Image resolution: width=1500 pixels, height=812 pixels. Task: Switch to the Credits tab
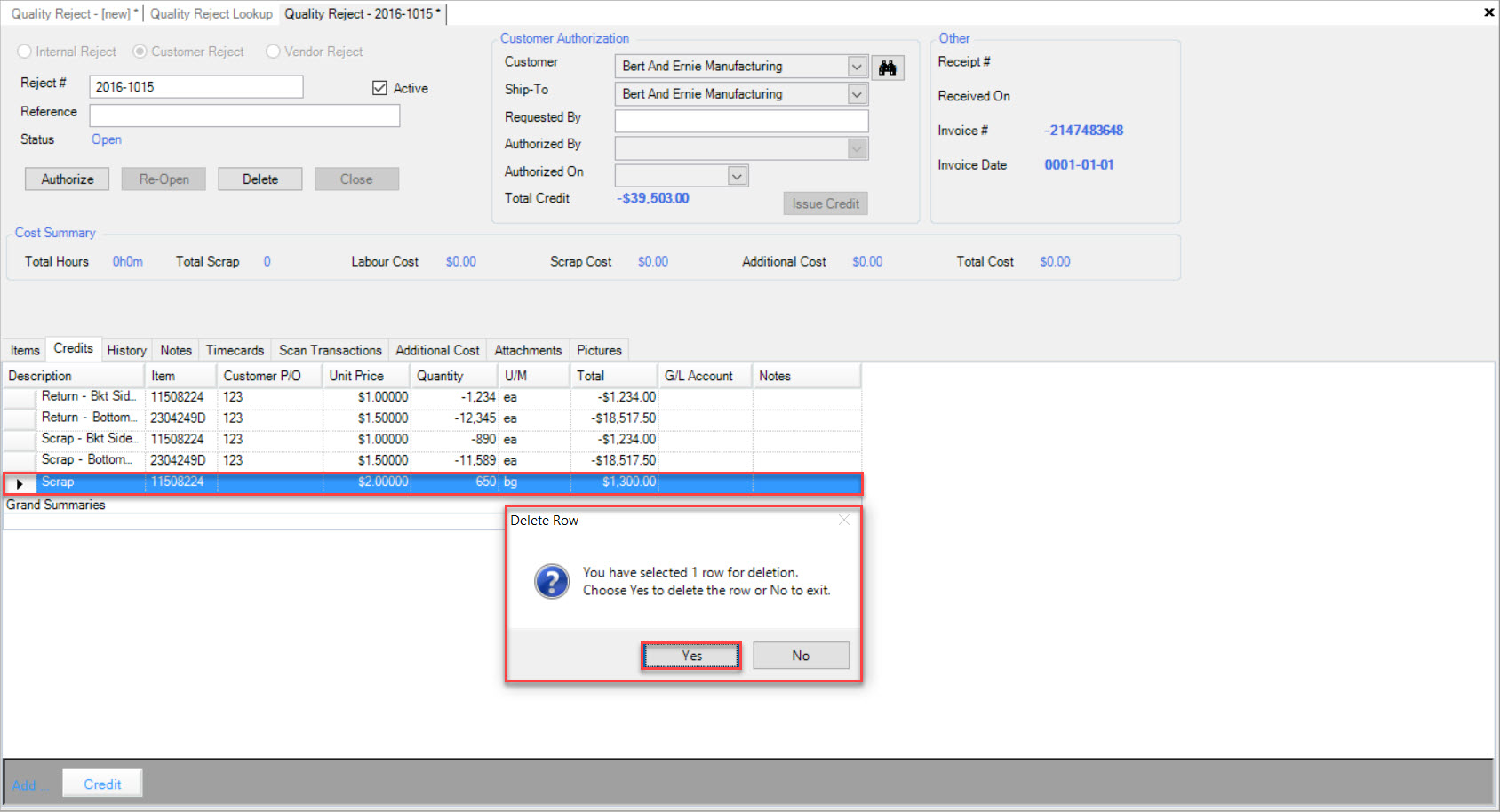pos(74,348)
